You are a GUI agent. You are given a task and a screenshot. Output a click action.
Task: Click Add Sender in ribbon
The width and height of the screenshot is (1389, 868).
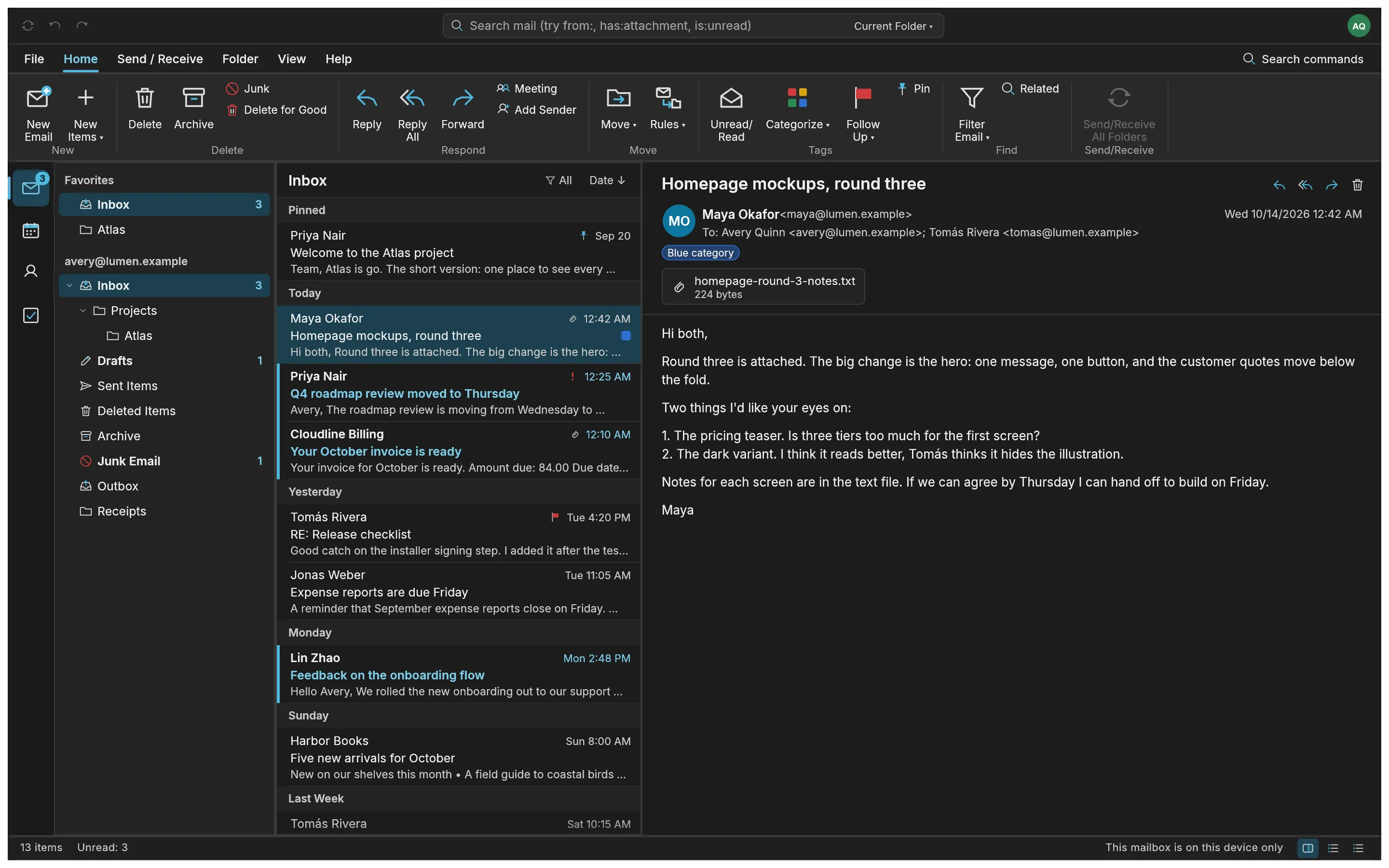pos(537,109)
